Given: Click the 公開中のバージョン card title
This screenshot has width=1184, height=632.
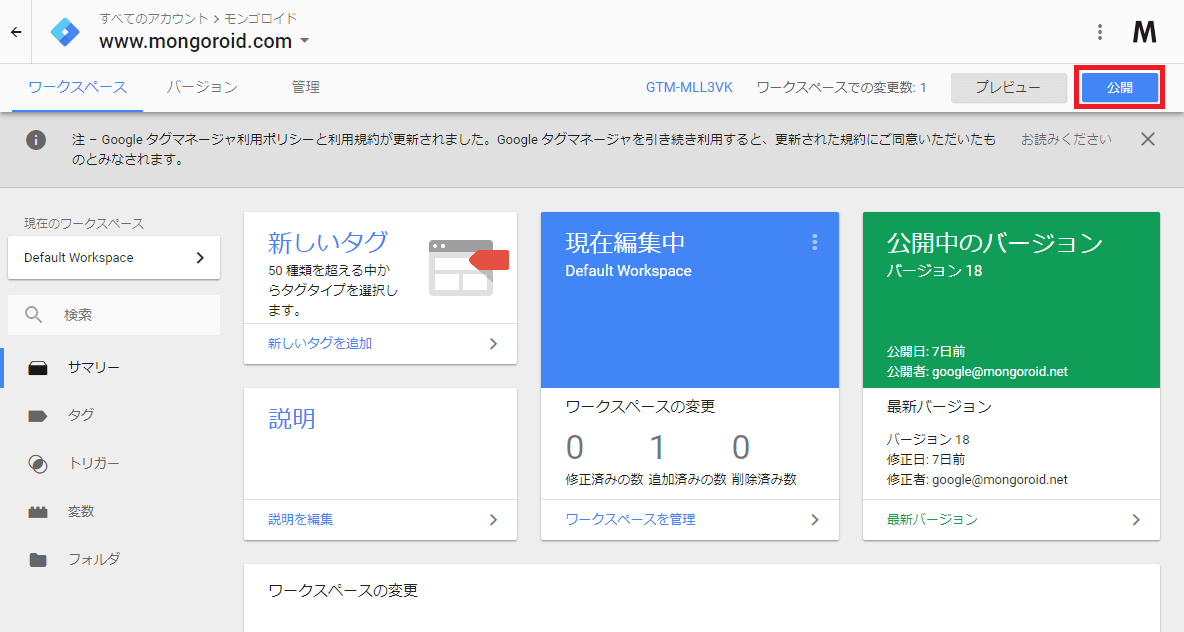Looking at the screenshot, I should (995, 242).
